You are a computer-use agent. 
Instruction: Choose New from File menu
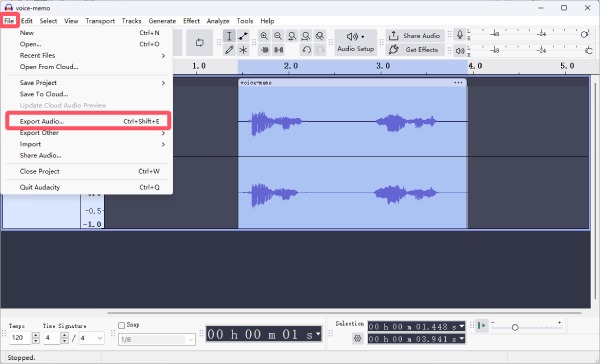tap(88, 33)
